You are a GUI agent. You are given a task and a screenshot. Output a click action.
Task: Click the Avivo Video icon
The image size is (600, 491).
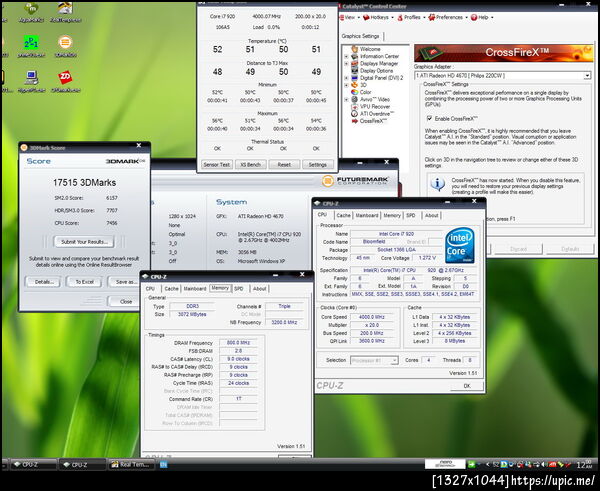355,100
